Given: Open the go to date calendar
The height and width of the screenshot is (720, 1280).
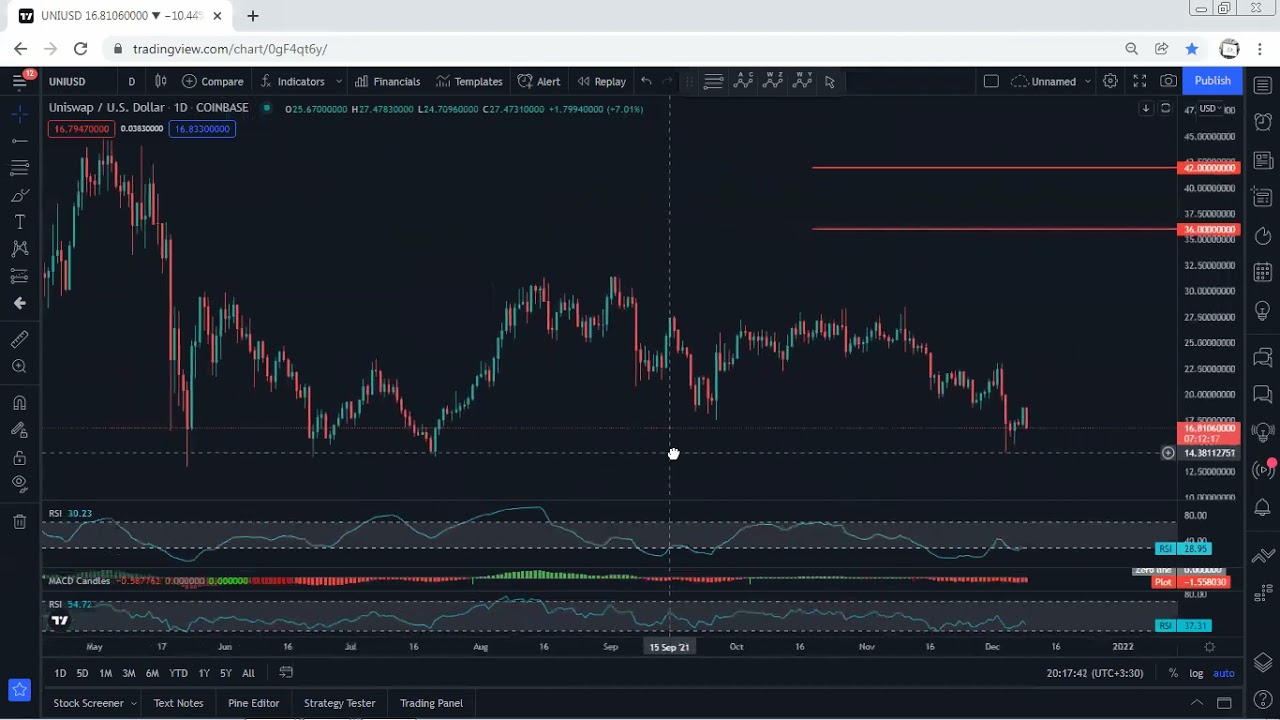Looking at the screenshot, I should coord(286,673).
